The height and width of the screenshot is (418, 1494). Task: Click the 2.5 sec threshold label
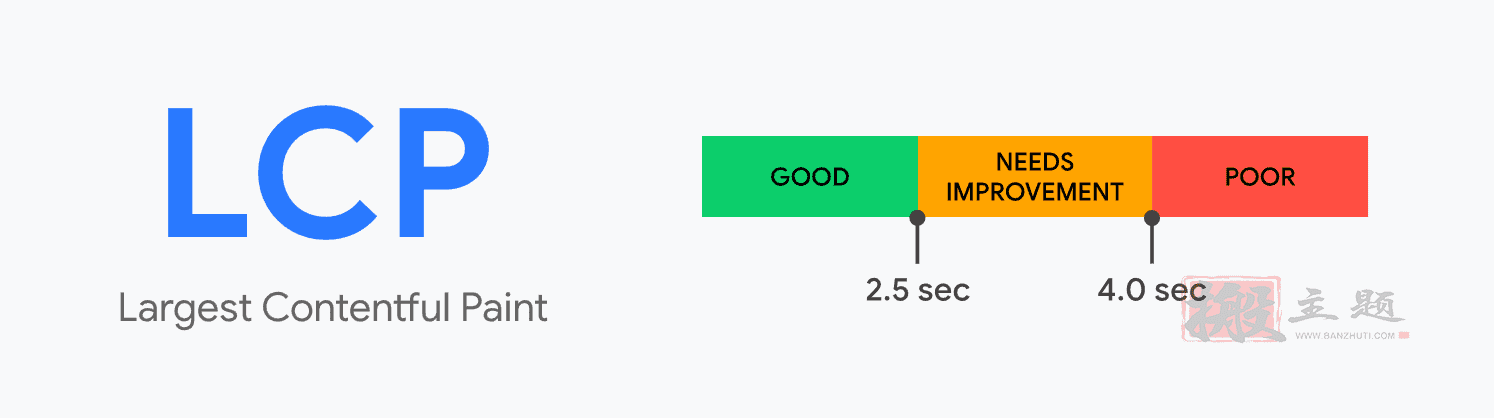(917, 291)
